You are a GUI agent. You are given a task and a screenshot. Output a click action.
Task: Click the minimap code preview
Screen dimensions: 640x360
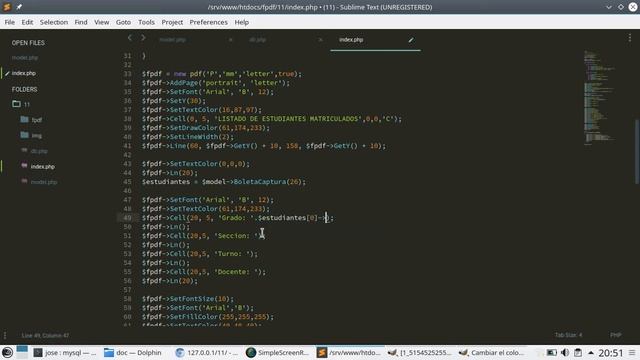[599, 97]
